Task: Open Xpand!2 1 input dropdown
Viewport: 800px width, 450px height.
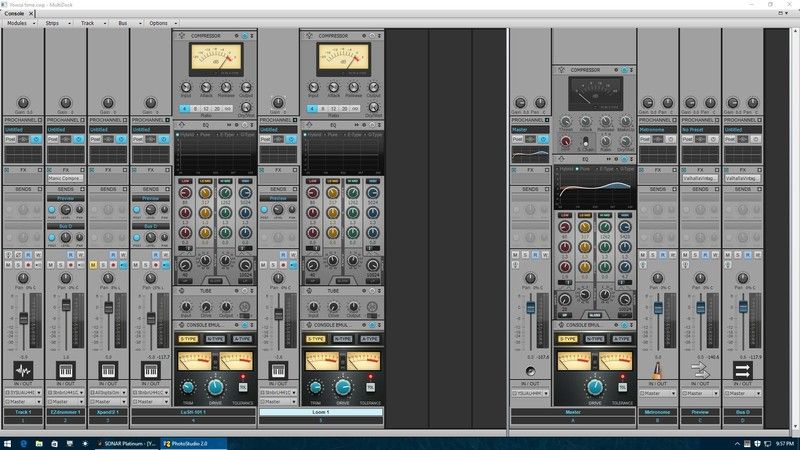Action: coord(108,393)
